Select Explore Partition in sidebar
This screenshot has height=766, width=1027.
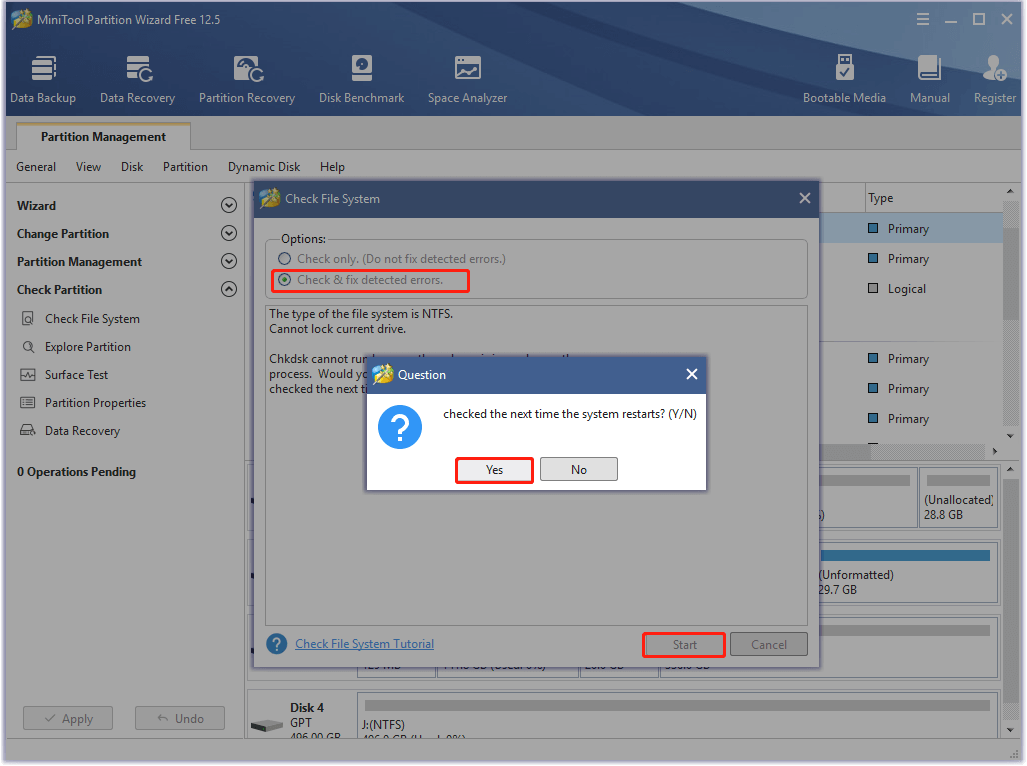88,347
